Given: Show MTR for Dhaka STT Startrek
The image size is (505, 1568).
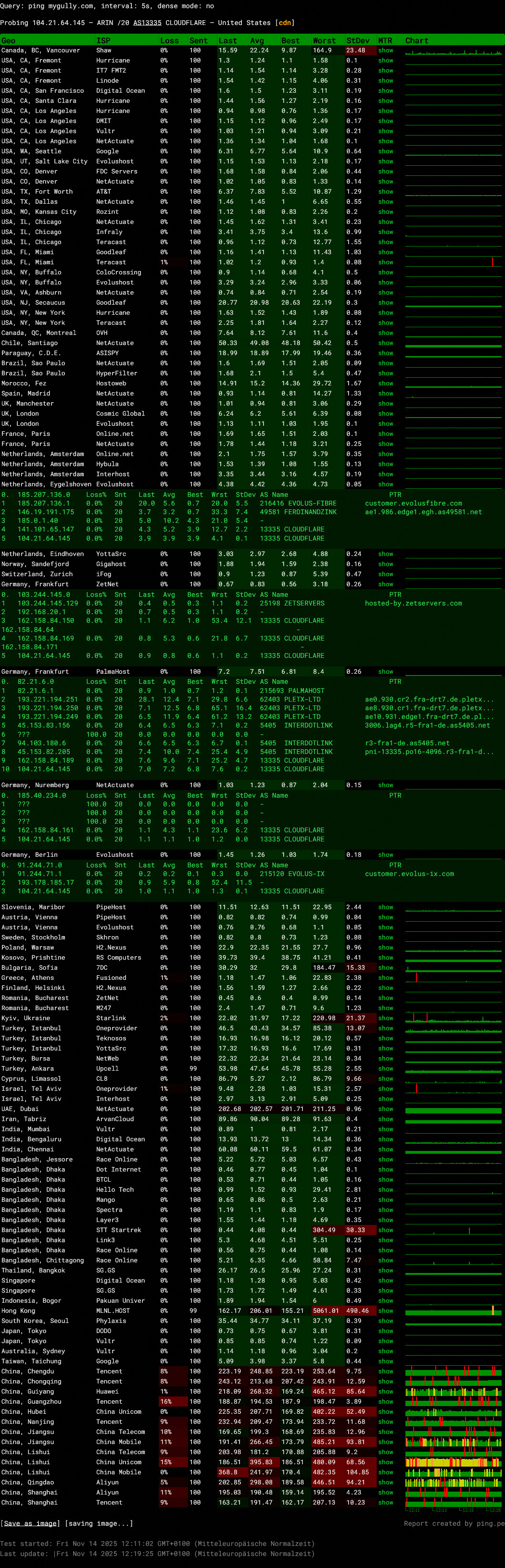Looking at the screenshot, I should tap(386, 1230).
